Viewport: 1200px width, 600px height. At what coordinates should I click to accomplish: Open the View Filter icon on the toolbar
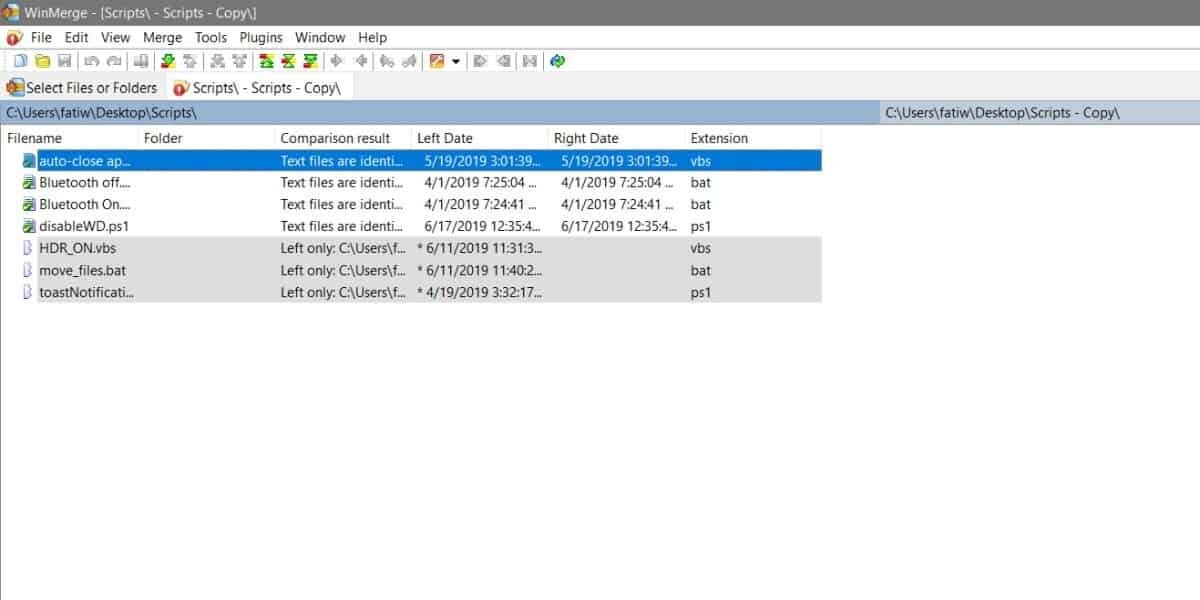pos(438,60)
